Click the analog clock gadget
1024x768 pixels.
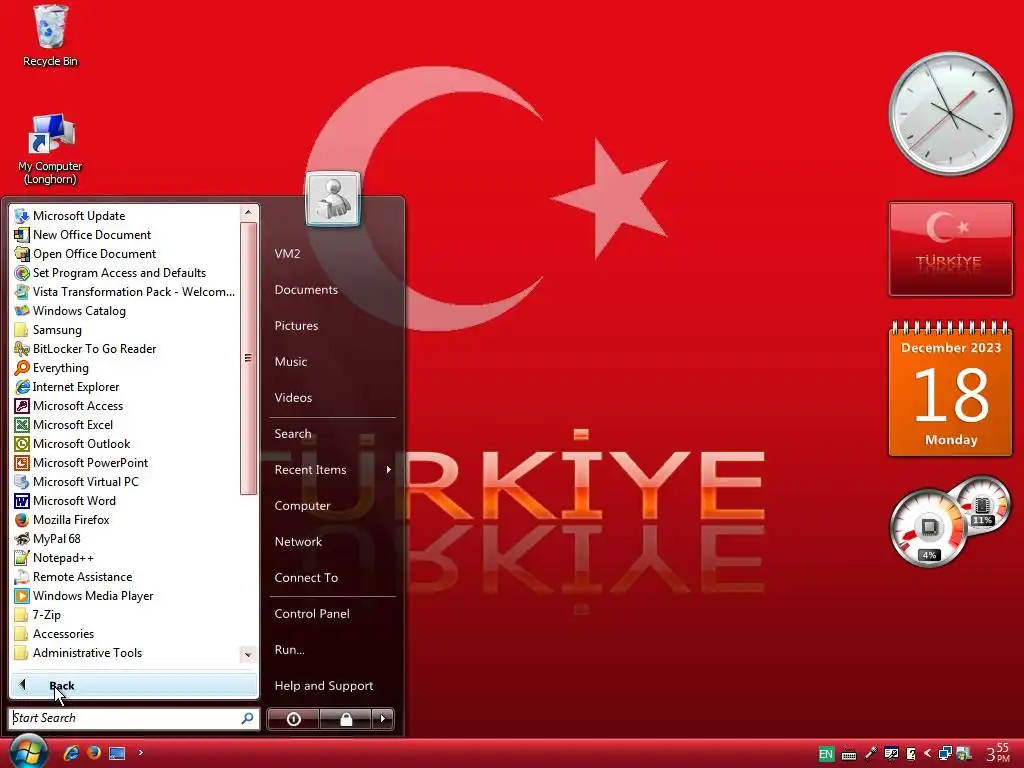point(951,113)
